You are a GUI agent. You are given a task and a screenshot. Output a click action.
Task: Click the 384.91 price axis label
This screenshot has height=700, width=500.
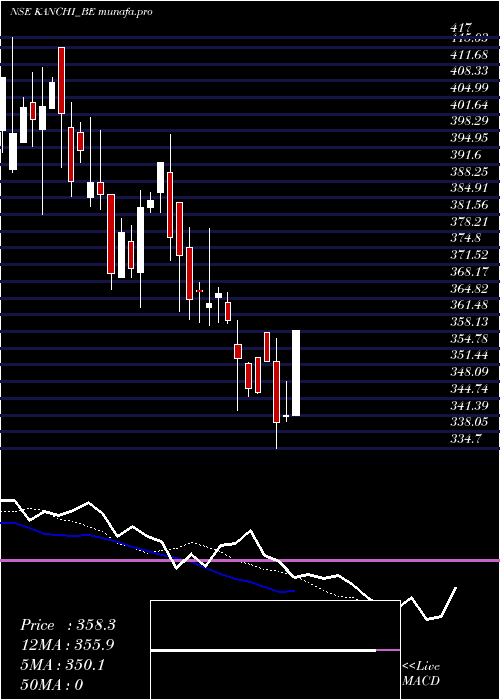[469, 188]
